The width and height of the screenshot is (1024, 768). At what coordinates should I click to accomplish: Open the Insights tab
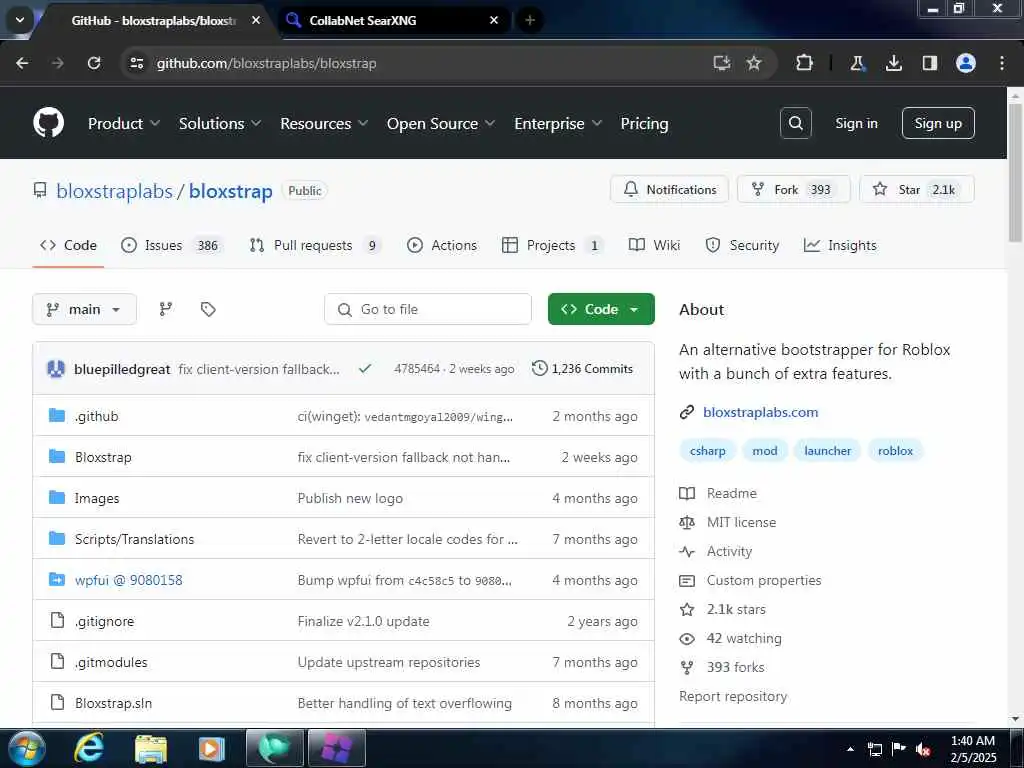(840, 246)
